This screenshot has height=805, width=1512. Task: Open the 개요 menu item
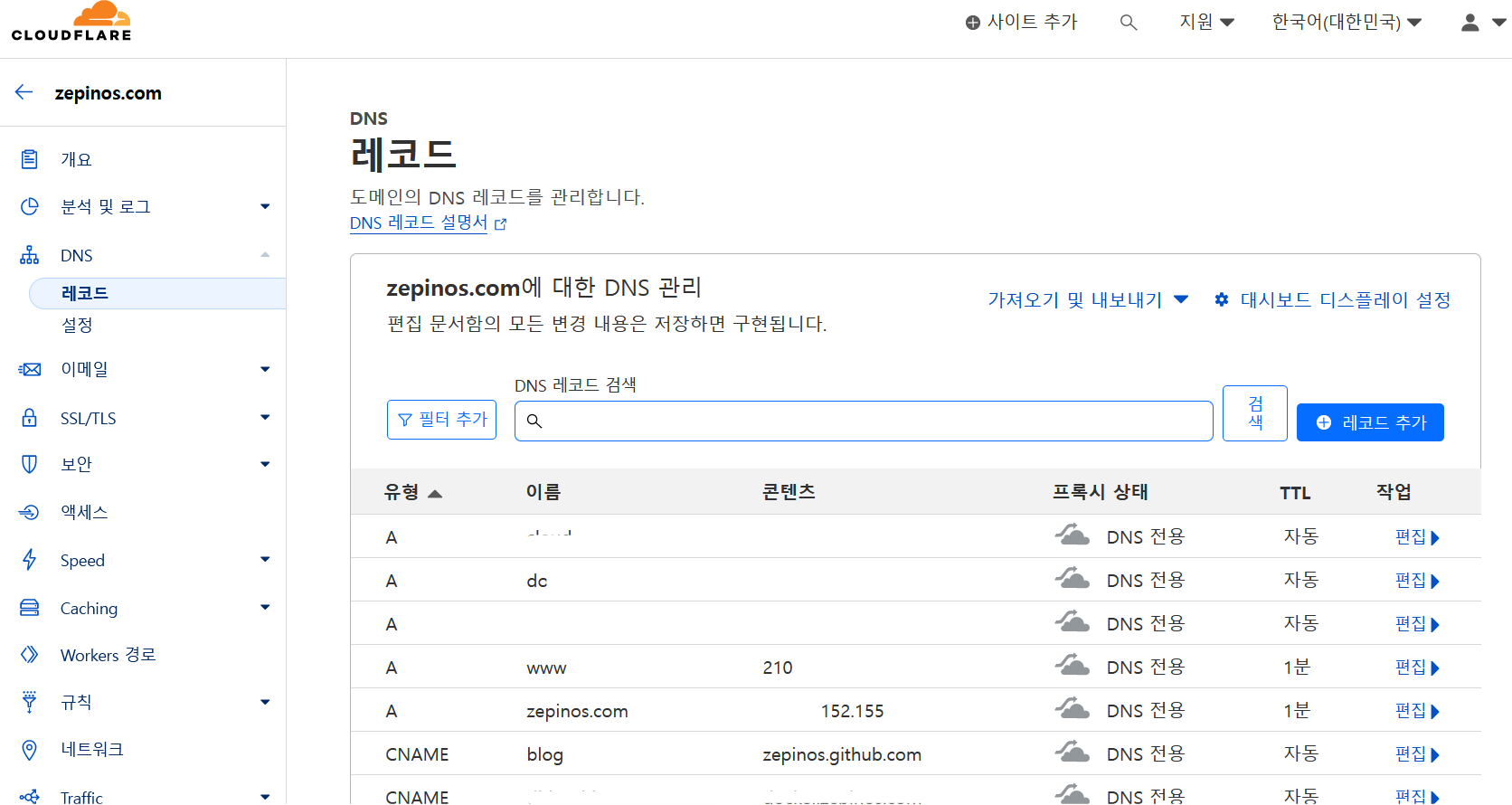pos(76,159)
